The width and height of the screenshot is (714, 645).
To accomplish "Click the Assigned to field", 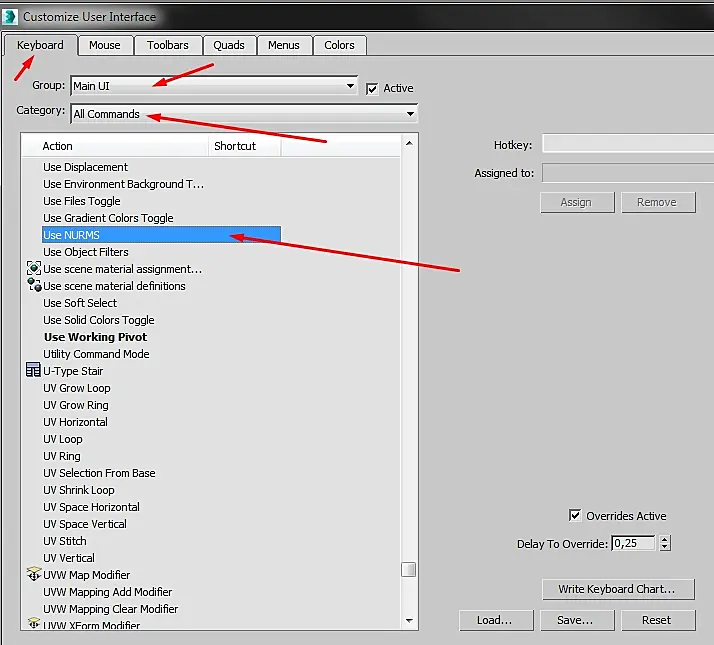I will click(x=627, y=173).
